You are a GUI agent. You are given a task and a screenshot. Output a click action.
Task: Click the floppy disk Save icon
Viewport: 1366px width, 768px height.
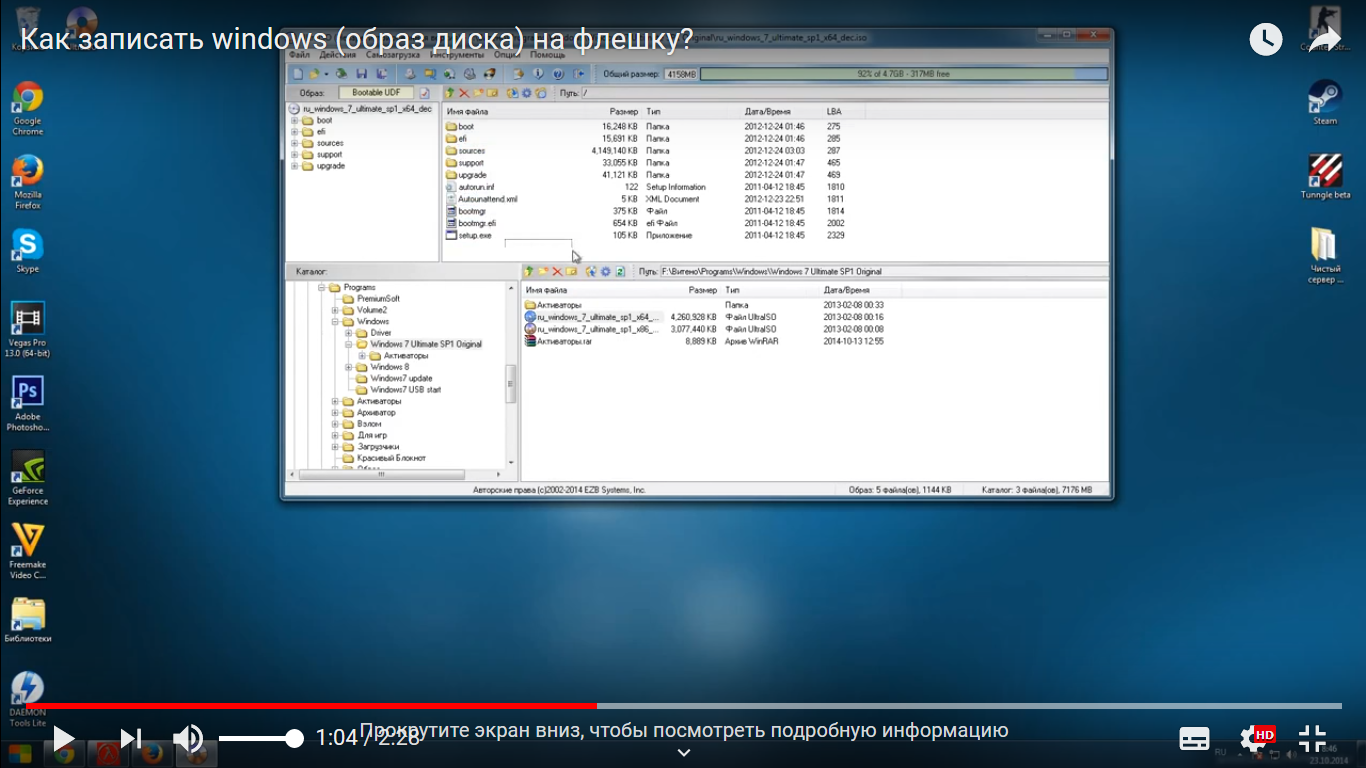pos(361,74)
